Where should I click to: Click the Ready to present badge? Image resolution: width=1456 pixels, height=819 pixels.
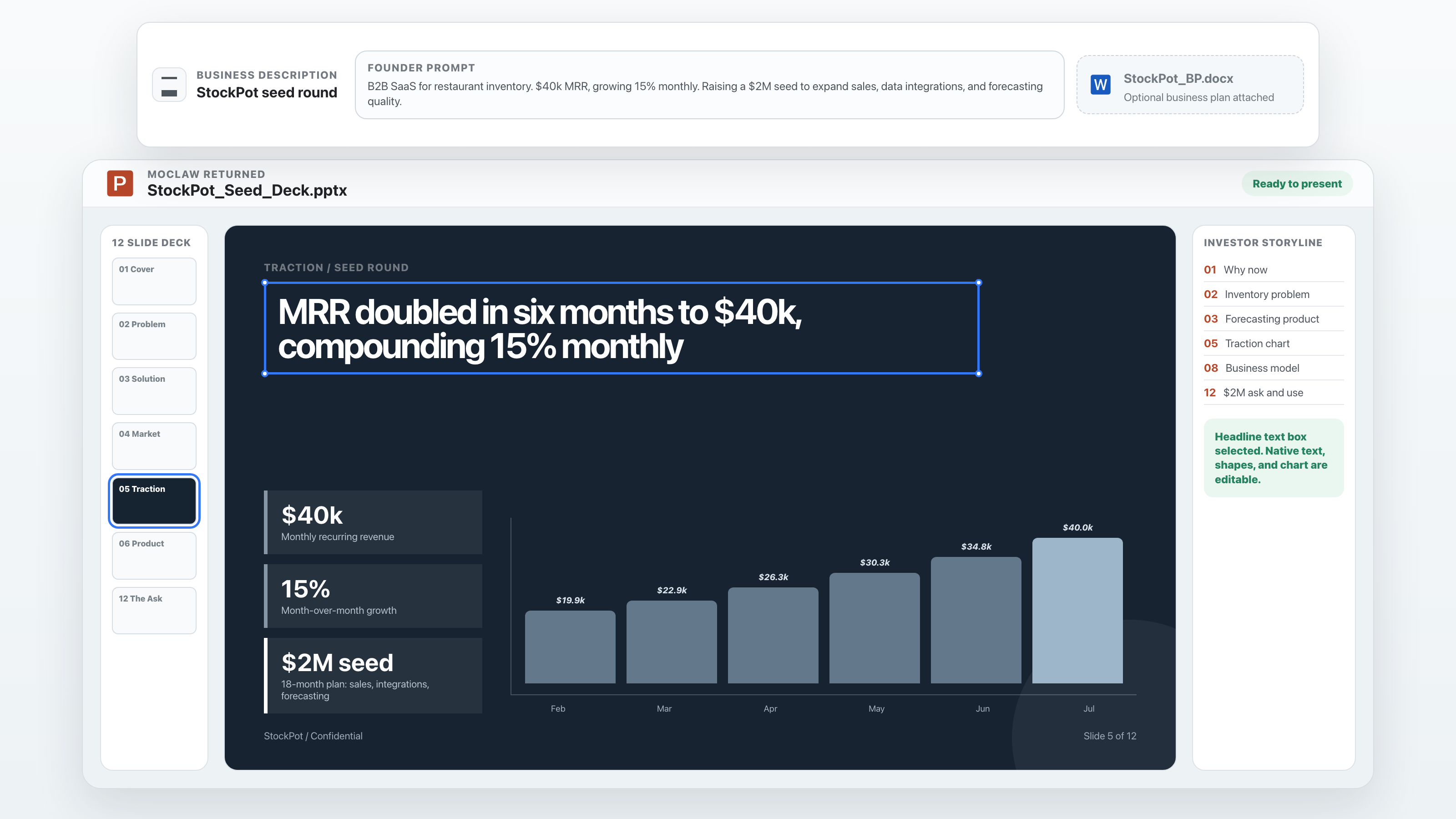[1297, 184]
